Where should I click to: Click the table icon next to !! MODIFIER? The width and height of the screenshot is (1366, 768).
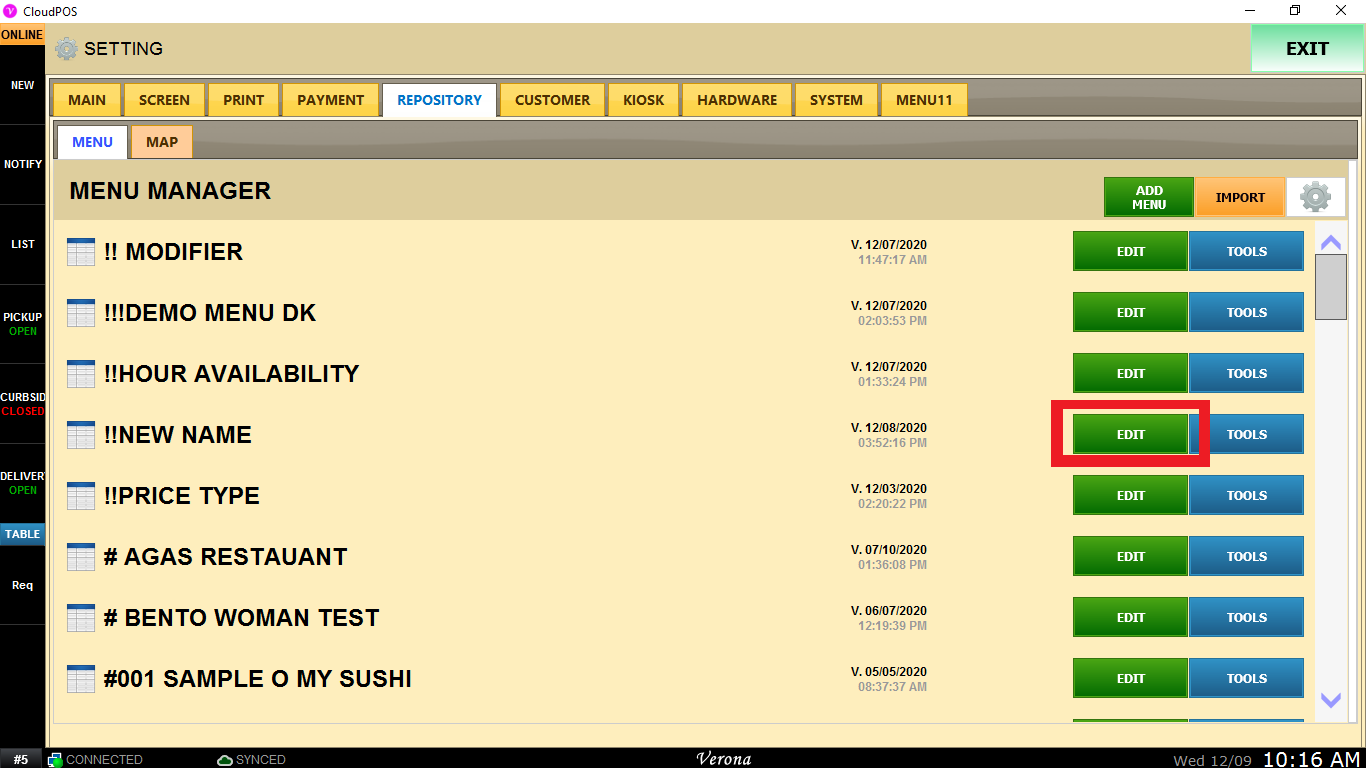[x=81, y=252]
